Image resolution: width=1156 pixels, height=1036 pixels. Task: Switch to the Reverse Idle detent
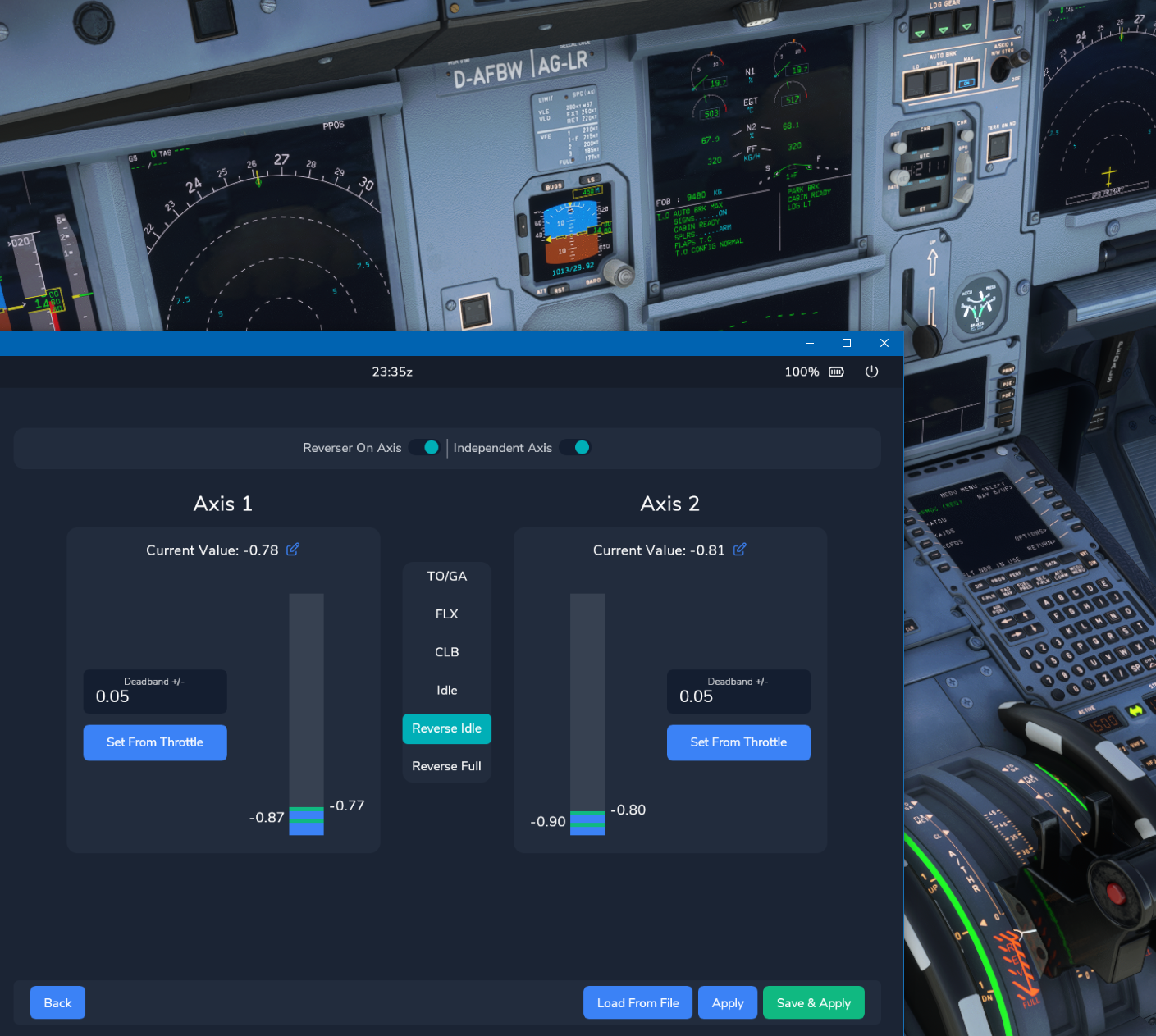pyautogui.click(x=446, y=728)
